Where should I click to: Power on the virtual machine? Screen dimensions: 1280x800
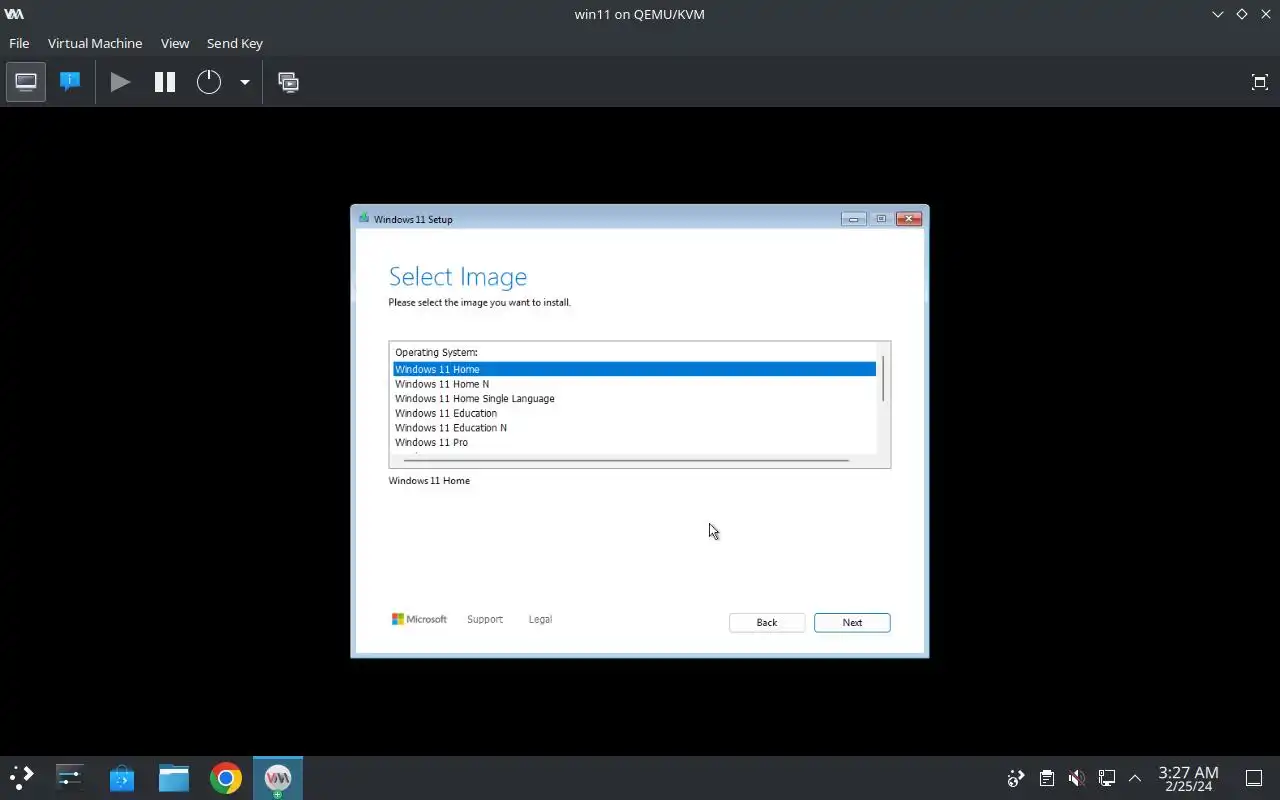(120, 82)
